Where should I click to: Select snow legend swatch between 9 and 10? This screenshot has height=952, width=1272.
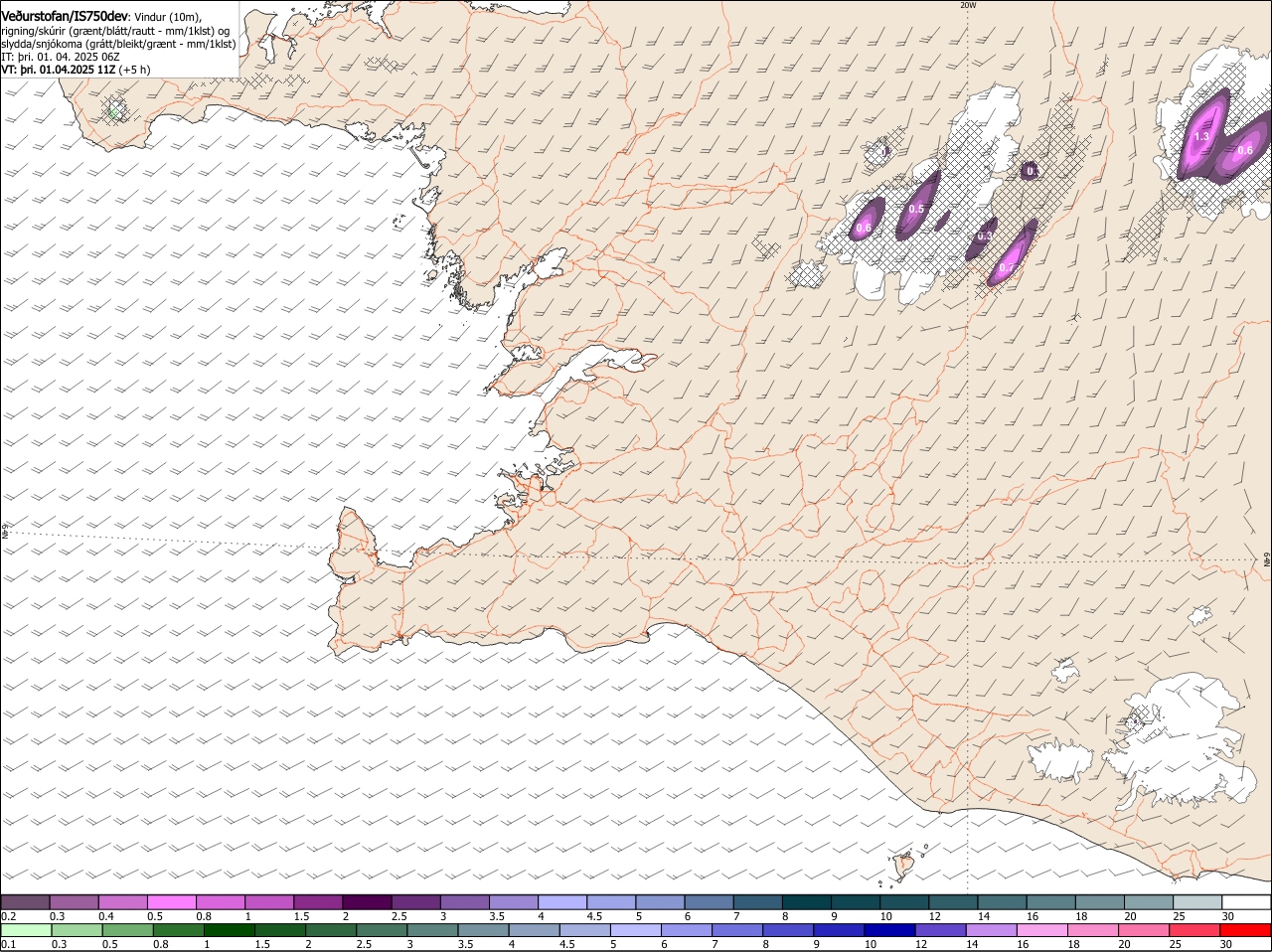(856, 902)
